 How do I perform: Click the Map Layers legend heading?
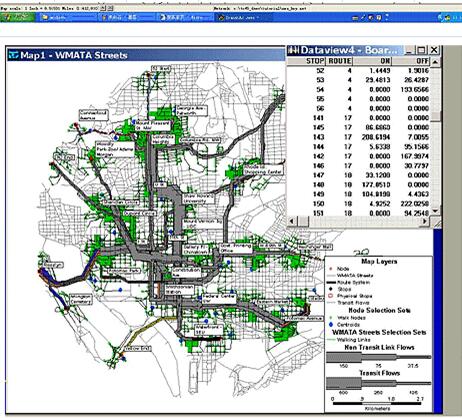pos(379,261)
